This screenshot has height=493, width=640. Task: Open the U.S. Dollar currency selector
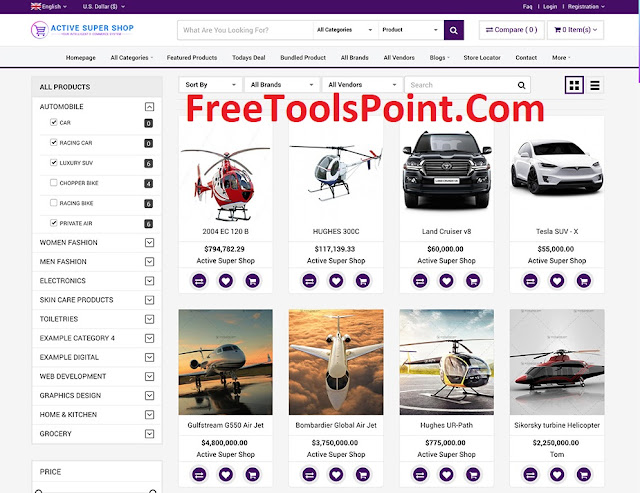point(104,7)
